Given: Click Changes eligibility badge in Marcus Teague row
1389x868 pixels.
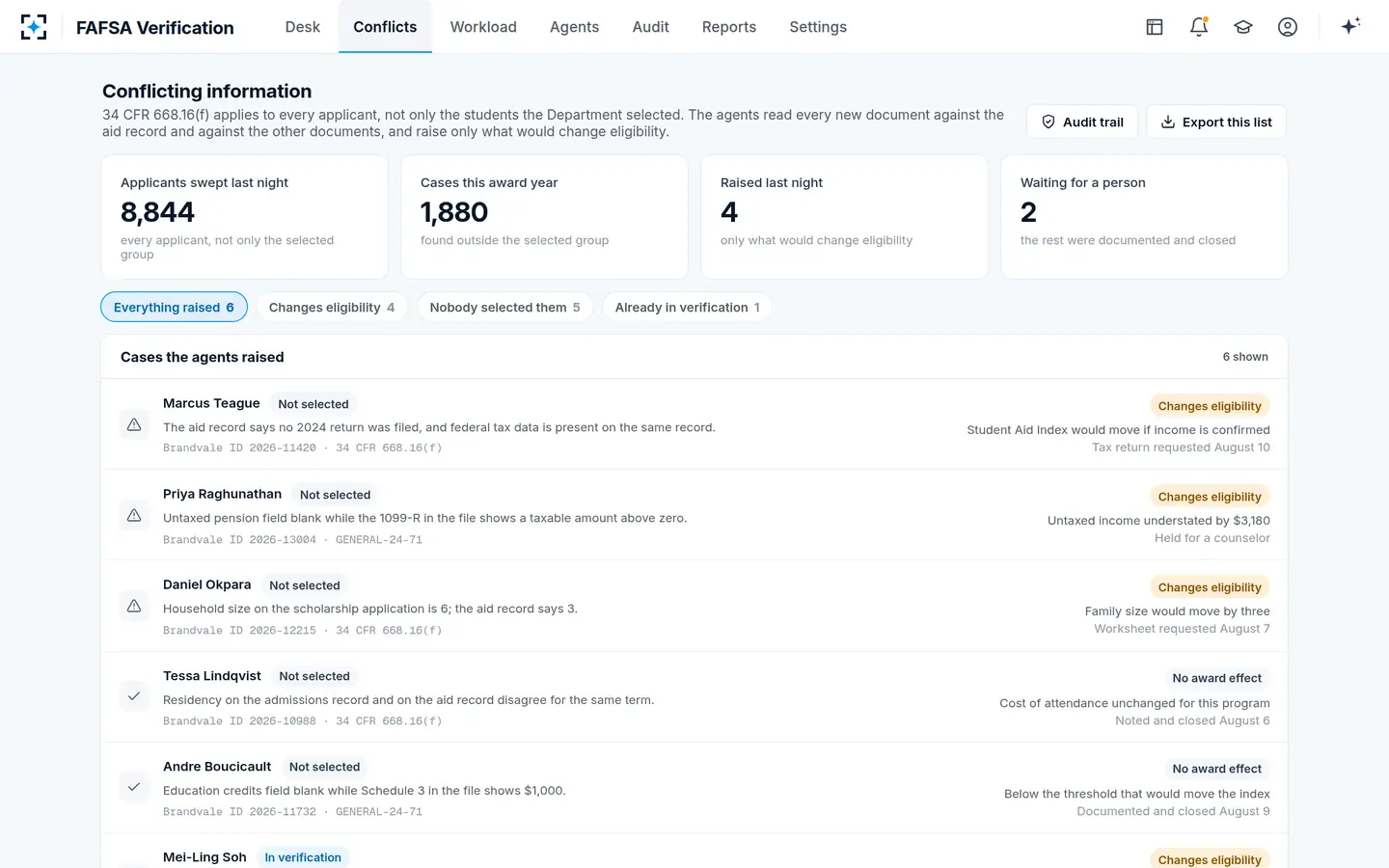Looking at the screenshot, I should tap(1210, 406).
